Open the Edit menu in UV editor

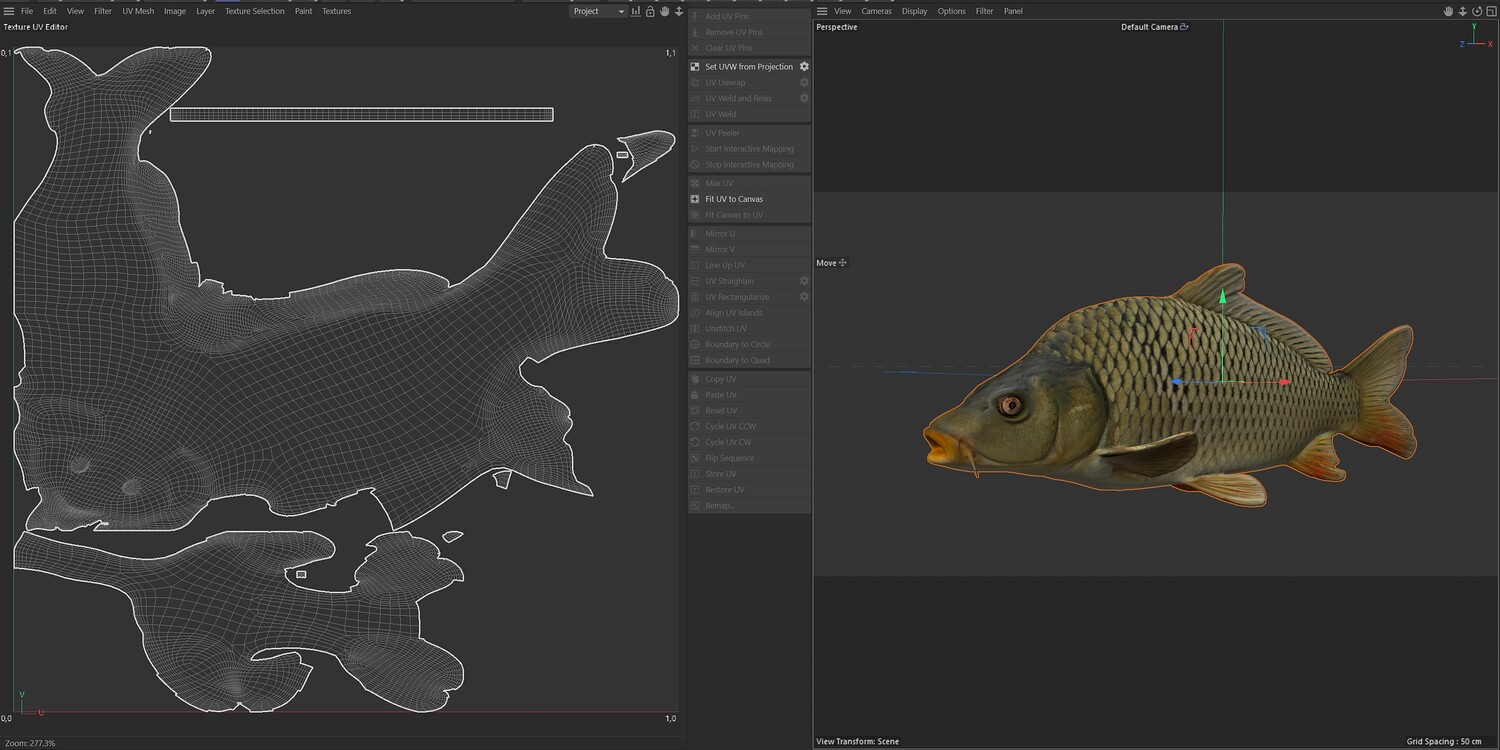(x=50, y=11)
